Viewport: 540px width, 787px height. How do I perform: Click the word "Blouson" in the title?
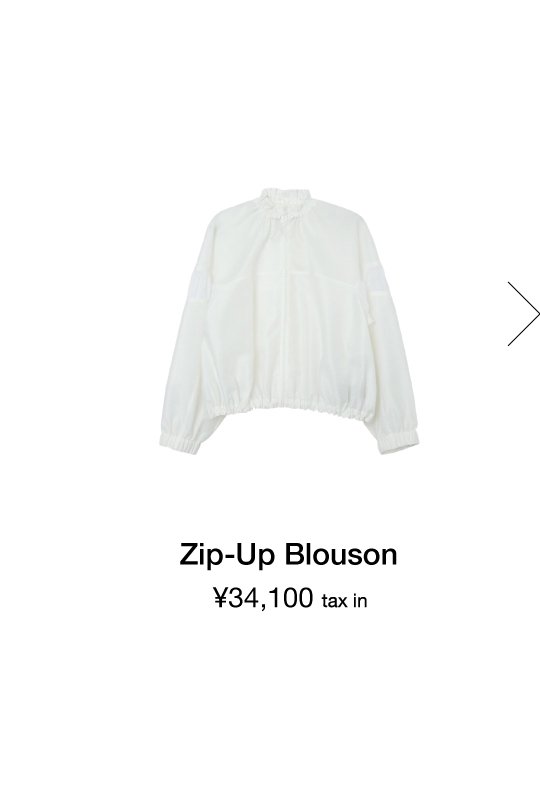coord(341,554)
